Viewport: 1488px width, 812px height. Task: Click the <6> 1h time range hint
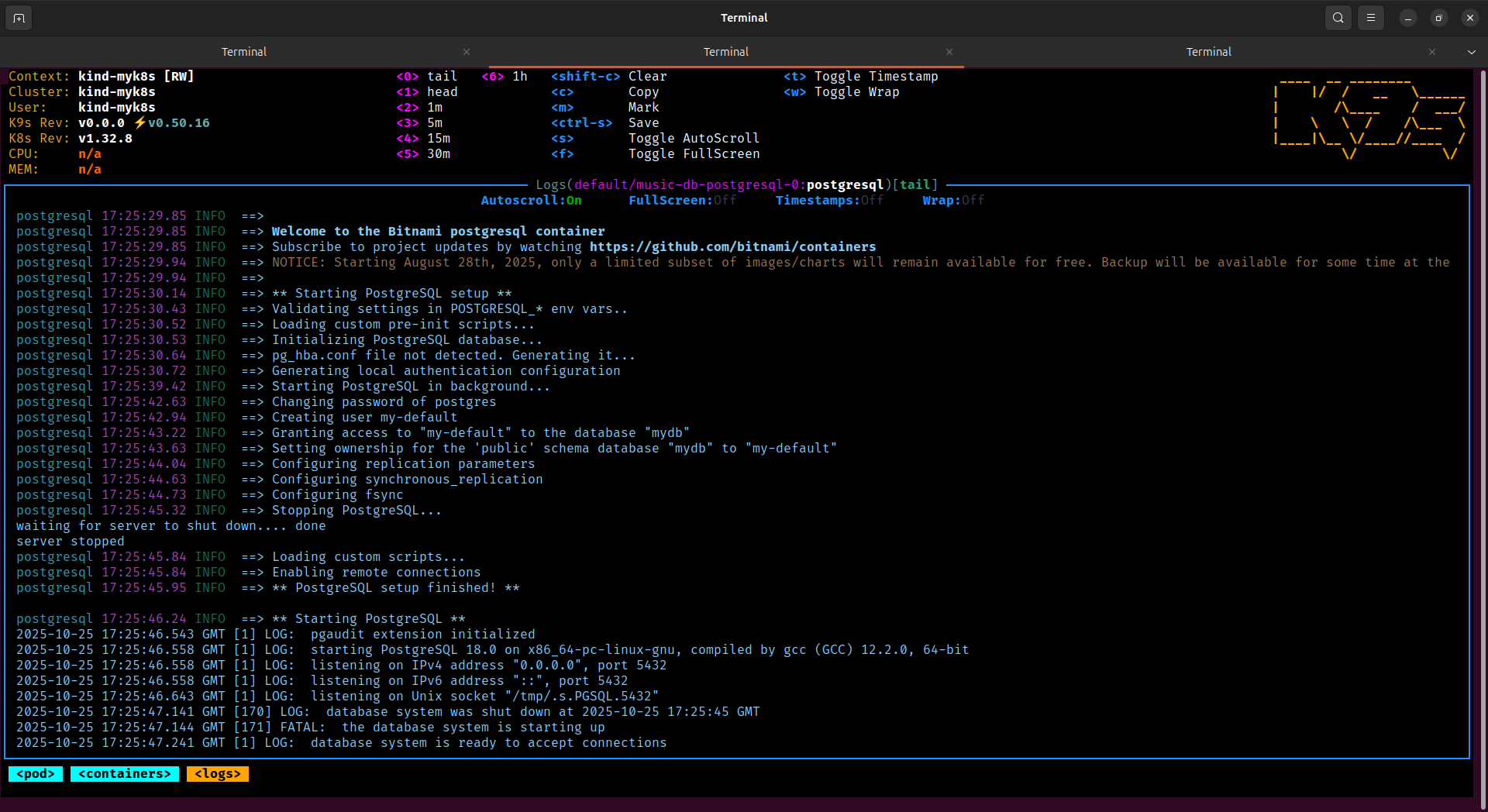tap(505, 77)
